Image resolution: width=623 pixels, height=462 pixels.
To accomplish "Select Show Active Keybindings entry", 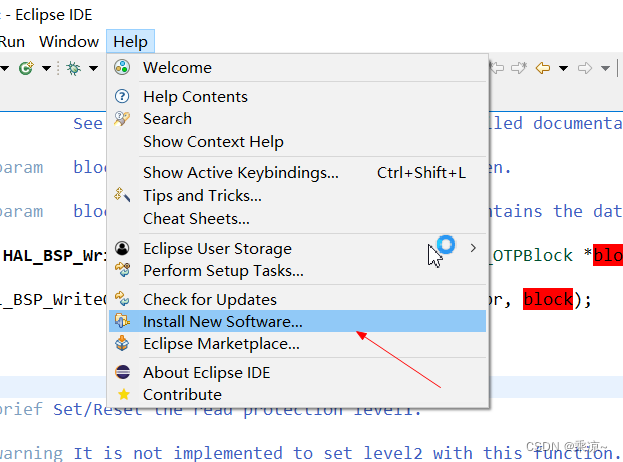I will 297,173.
